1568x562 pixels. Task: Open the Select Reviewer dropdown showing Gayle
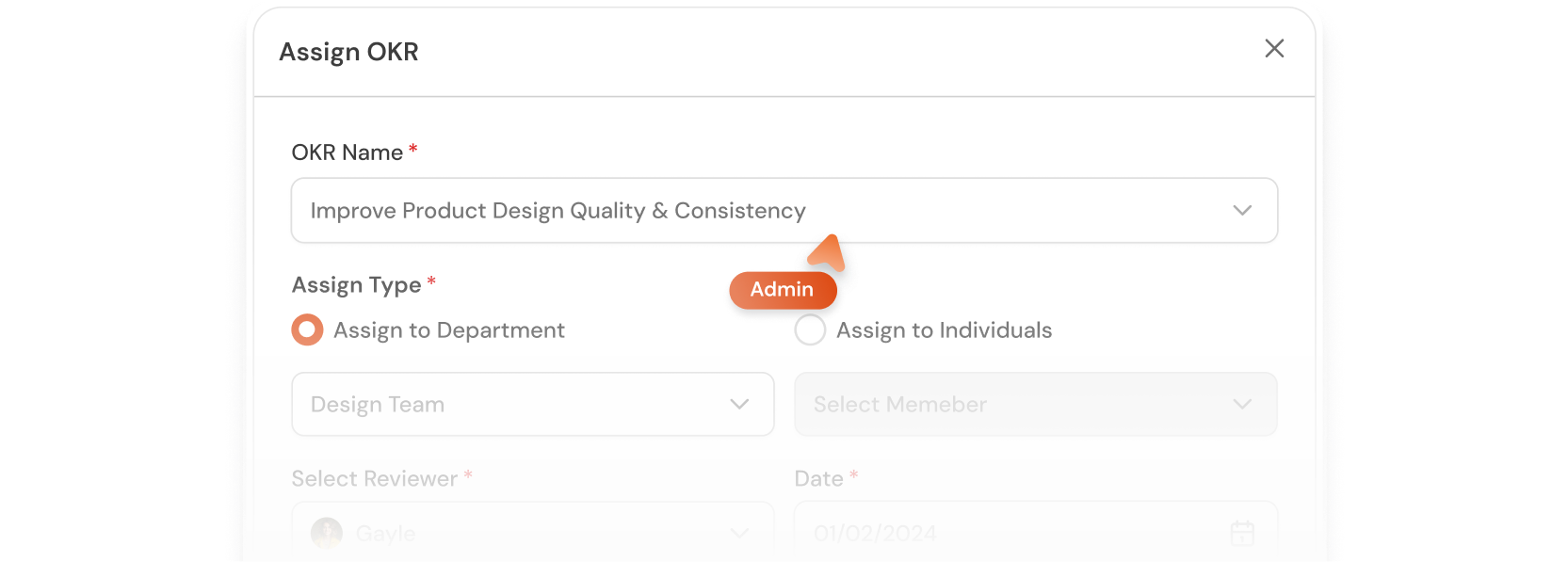[532, 533]
